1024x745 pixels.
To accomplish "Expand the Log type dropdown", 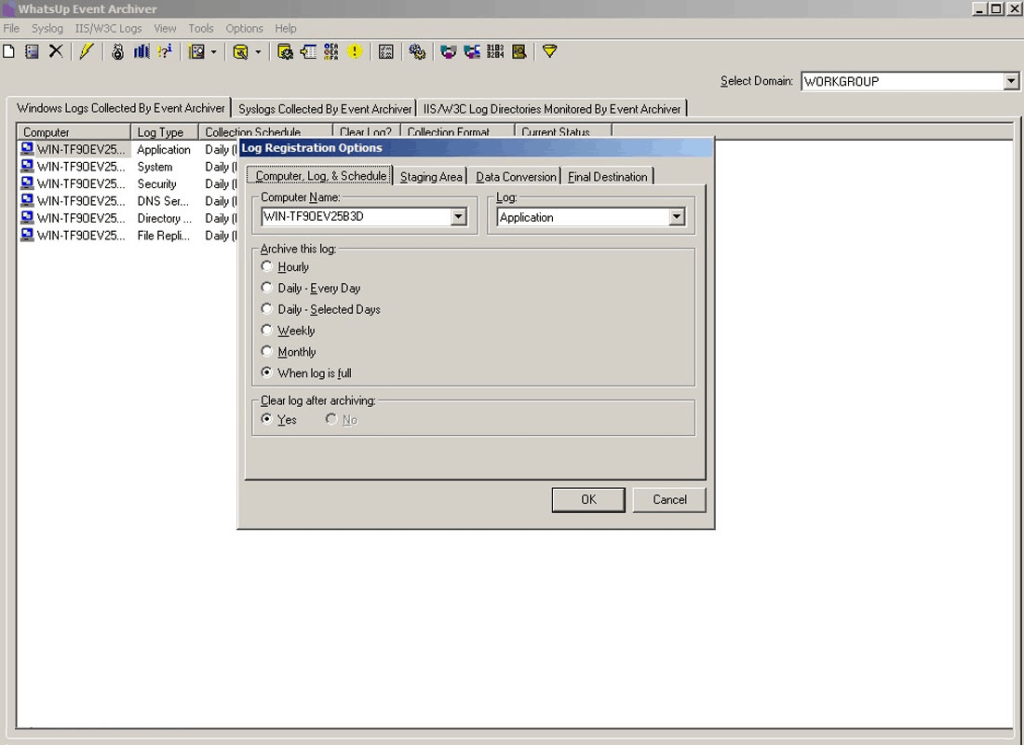I will (676, 217).
